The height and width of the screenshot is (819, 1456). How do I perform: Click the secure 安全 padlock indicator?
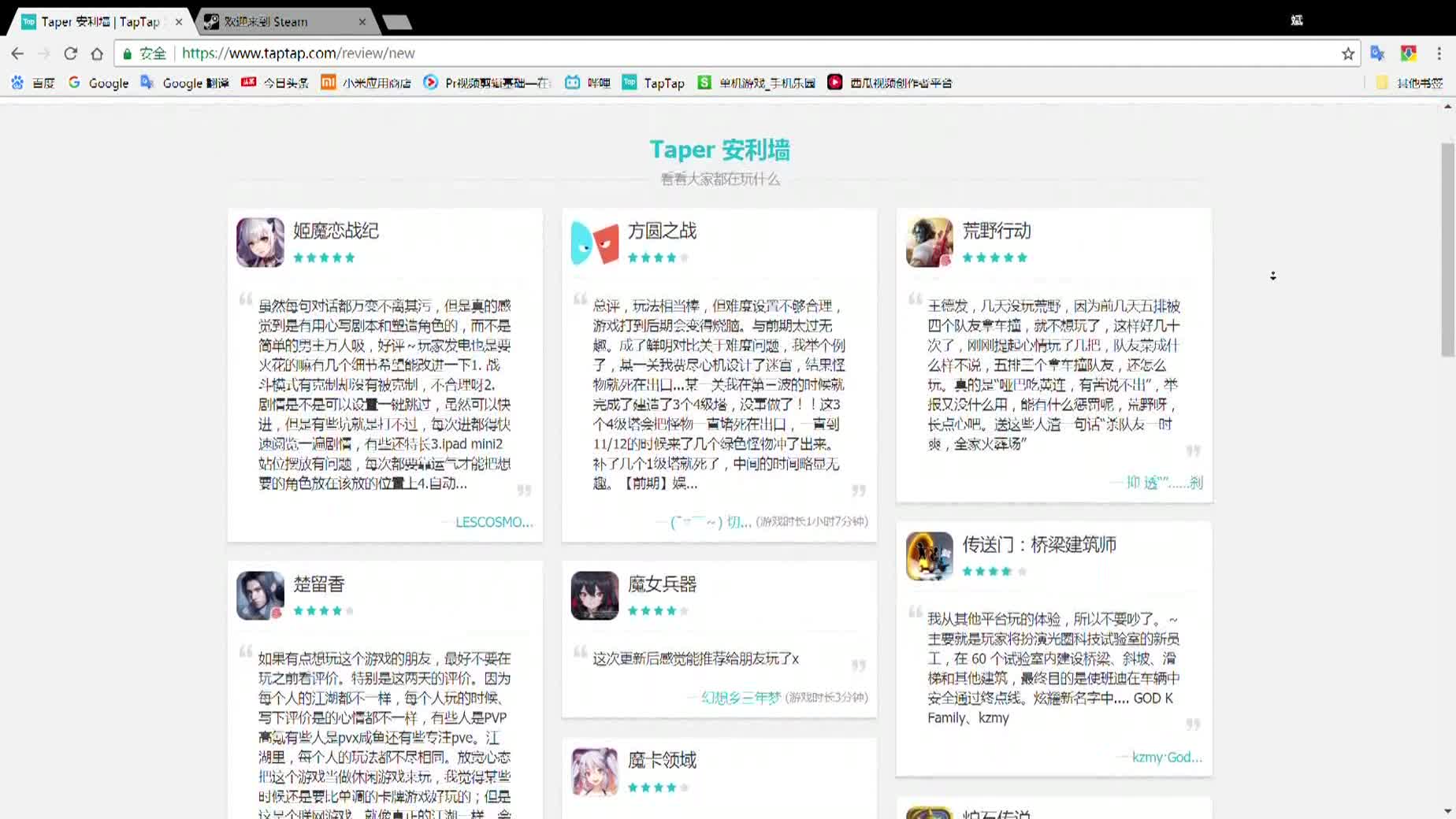point(145,54)
